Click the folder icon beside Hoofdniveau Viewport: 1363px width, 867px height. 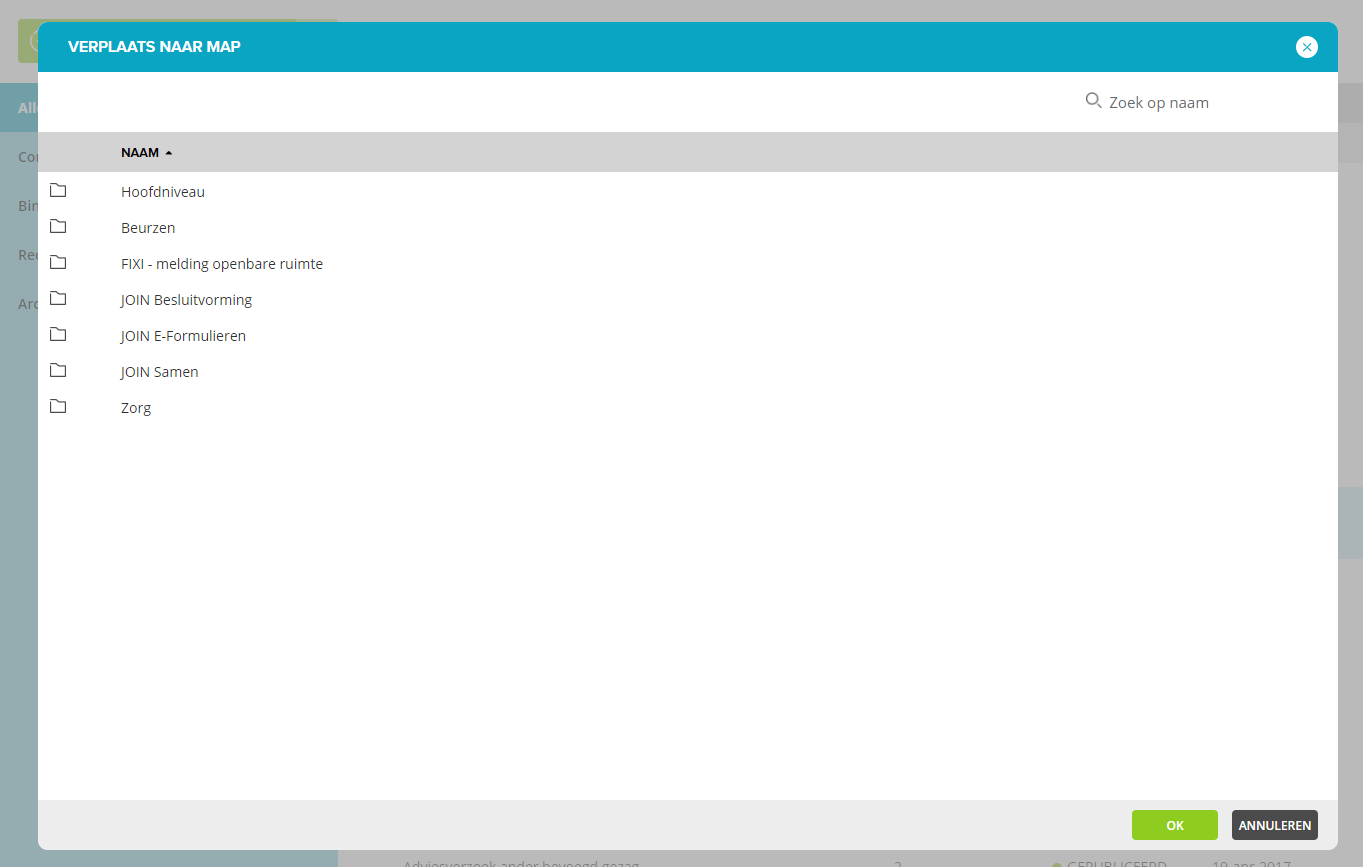57,190
